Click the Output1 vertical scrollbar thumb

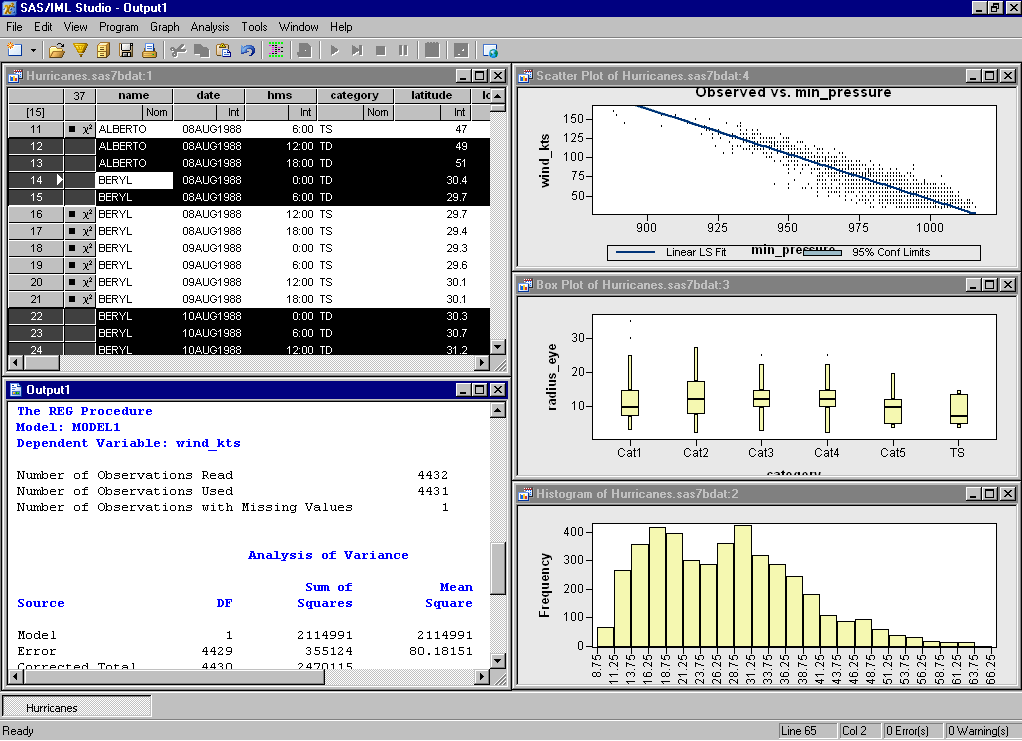(497, 568)
